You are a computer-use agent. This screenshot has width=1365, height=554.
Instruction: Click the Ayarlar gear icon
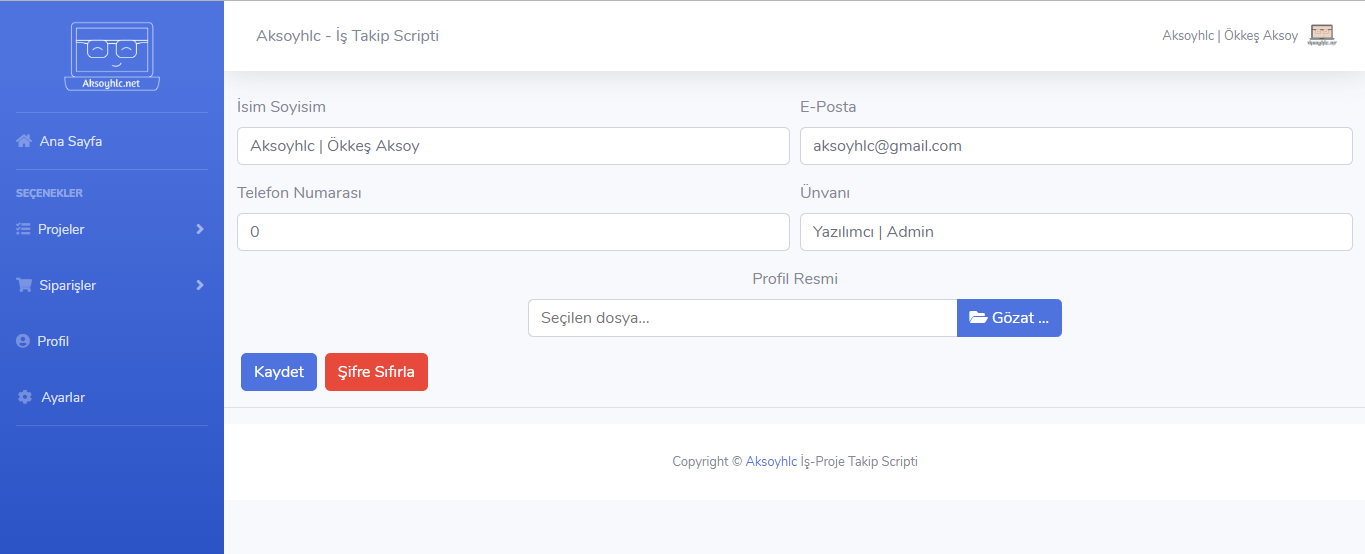pos(25,397)
